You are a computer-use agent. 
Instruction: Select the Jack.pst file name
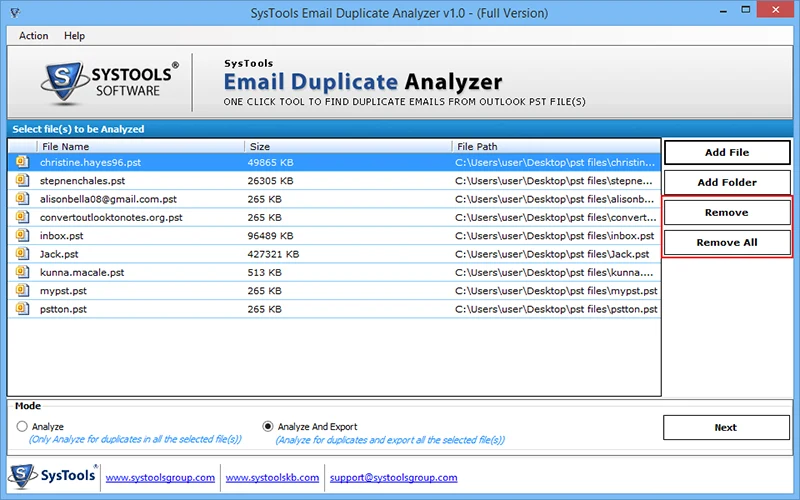59,255
